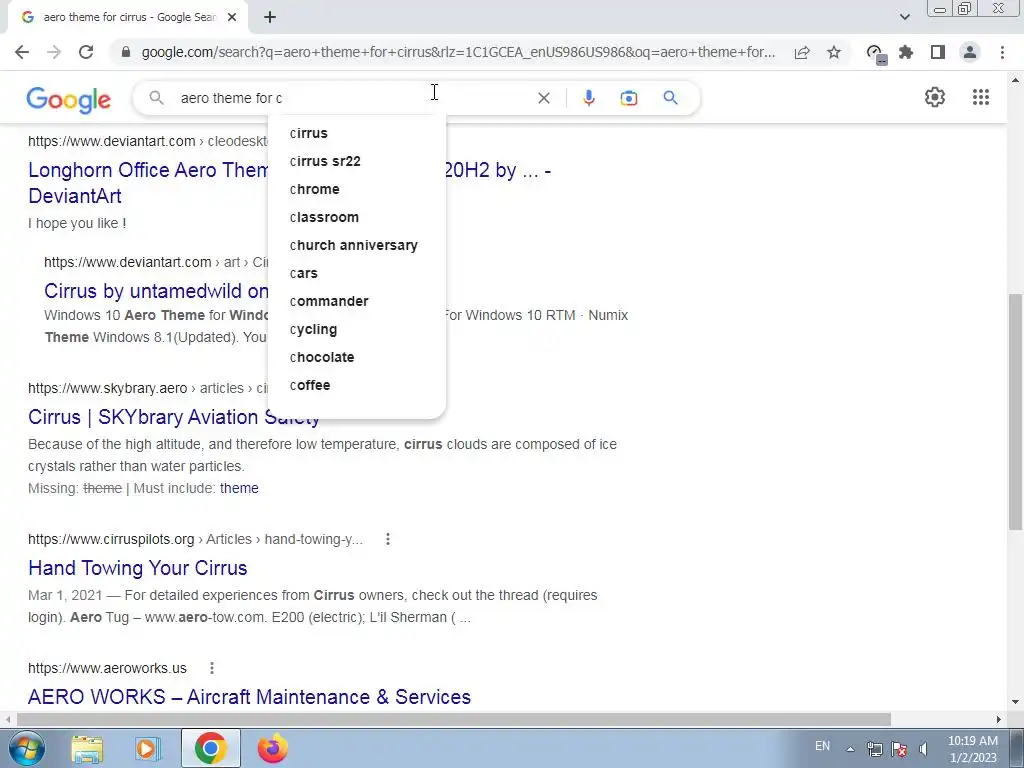Pick the 'church anniversary' suggestion

coord(357,246)
